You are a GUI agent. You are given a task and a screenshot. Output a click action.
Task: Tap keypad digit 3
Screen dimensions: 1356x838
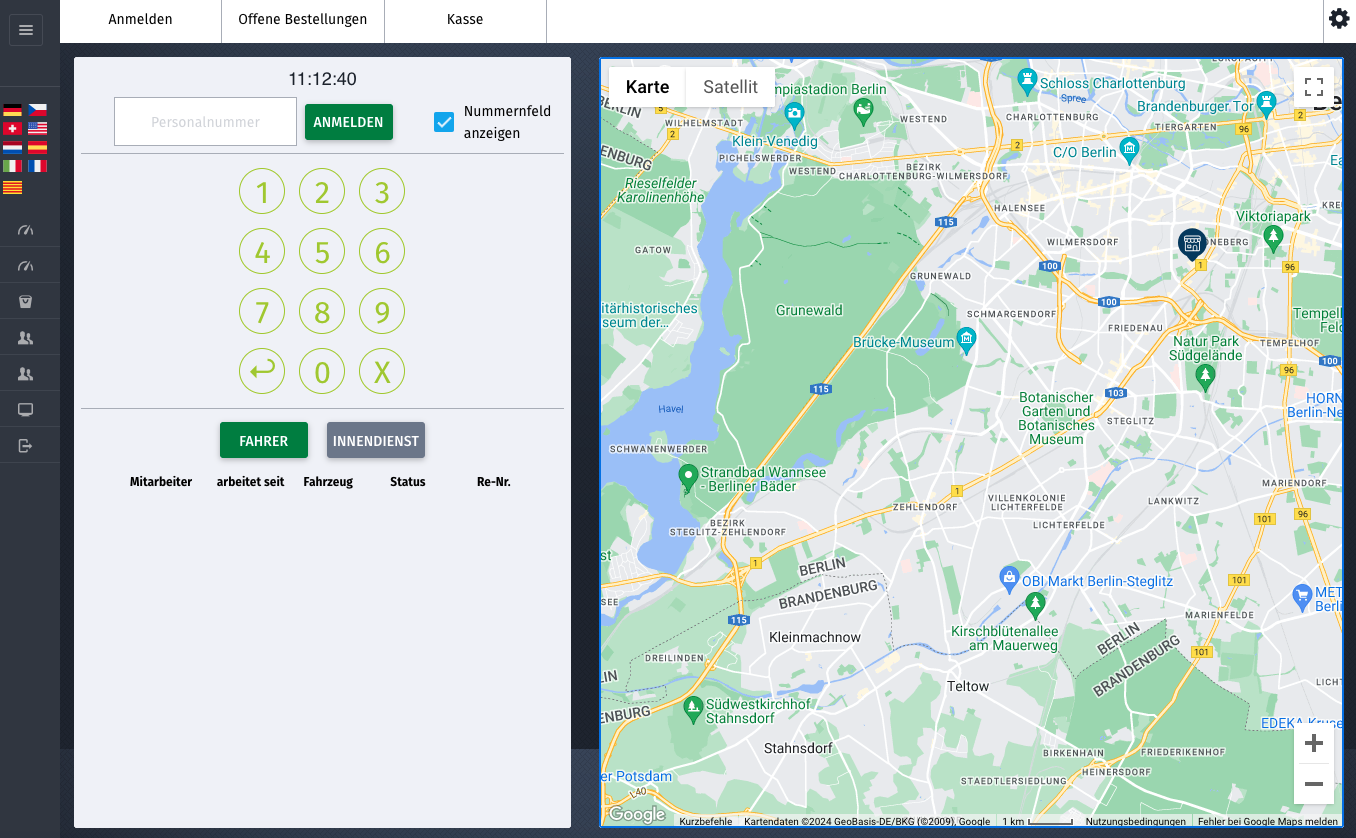pos(382,191)
